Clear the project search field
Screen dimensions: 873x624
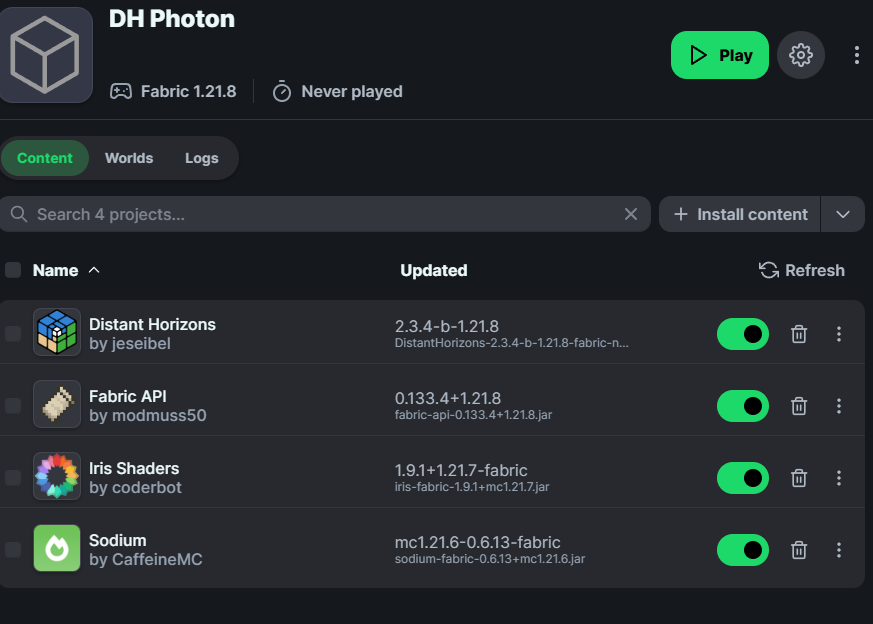tap(631, 214)
